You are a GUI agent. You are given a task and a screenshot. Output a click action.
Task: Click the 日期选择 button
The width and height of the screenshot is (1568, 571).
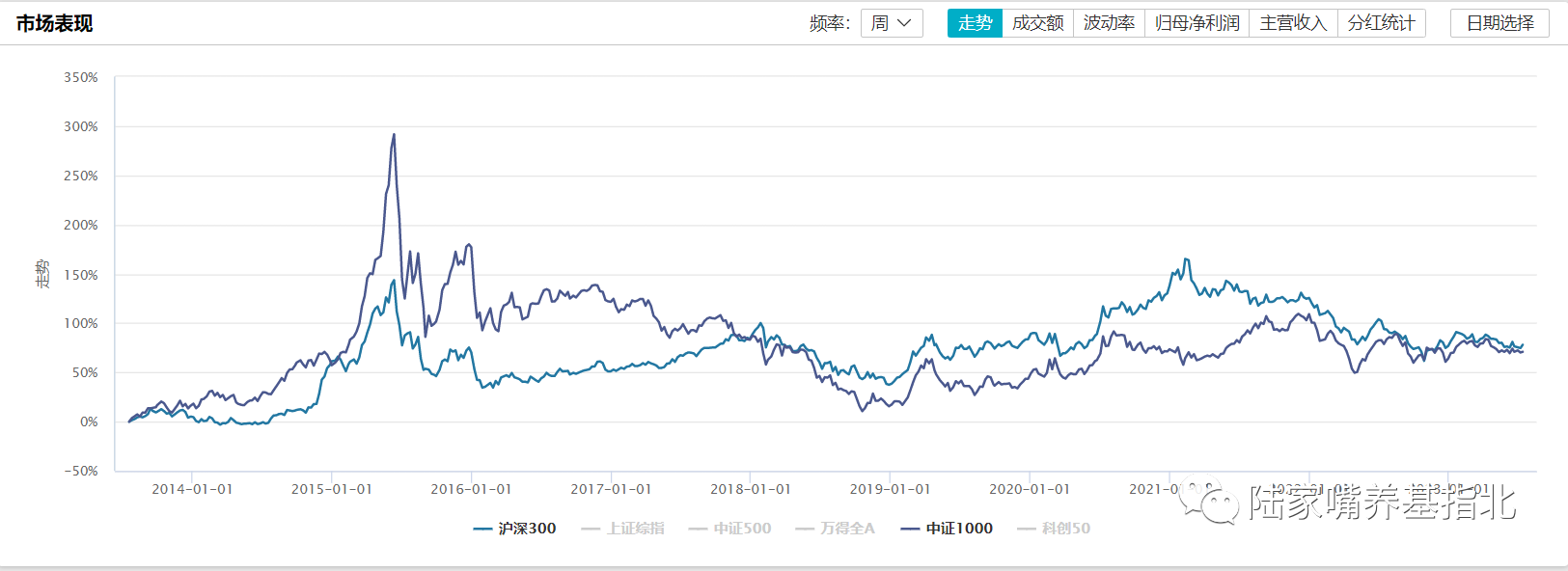[1499, 23]
